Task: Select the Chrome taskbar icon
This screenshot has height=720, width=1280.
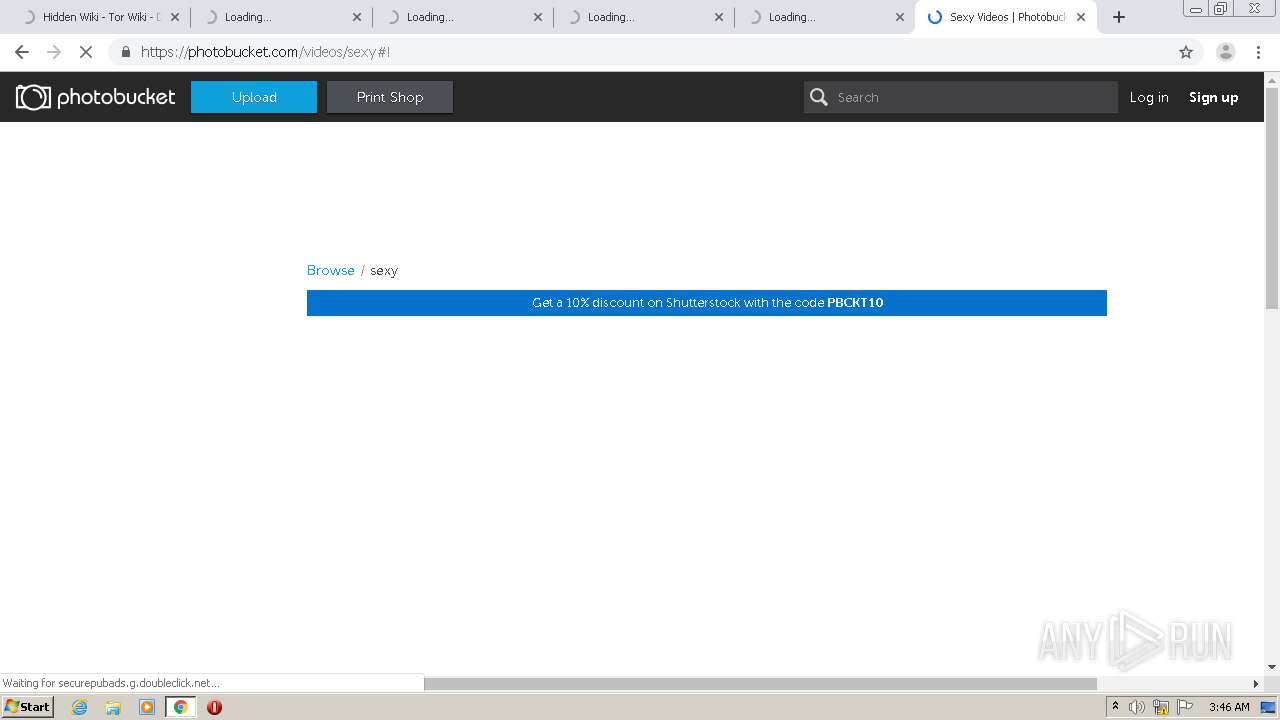Action: tap(180, 707)
